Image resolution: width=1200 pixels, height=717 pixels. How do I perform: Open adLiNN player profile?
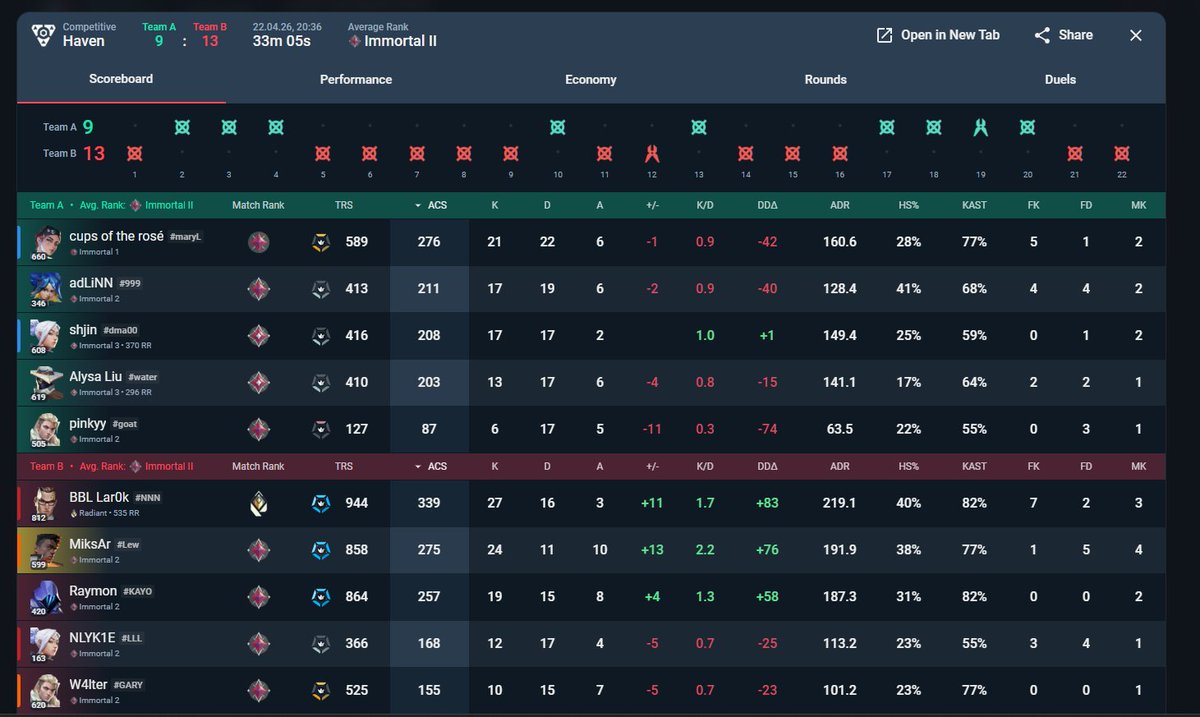(x=93, y=283)
